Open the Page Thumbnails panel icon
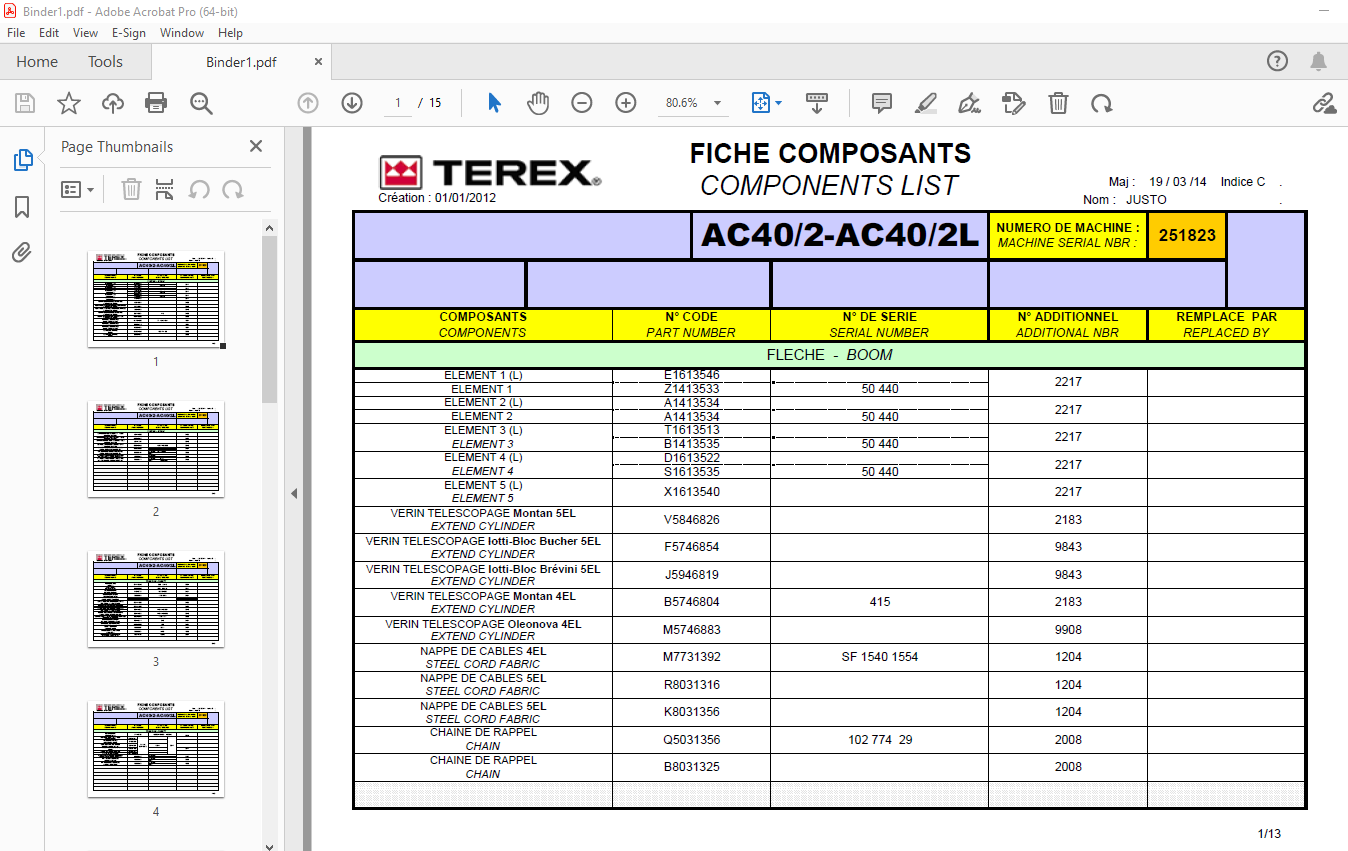This screenshot has width=1348, height=851. [x=22, y=160]
